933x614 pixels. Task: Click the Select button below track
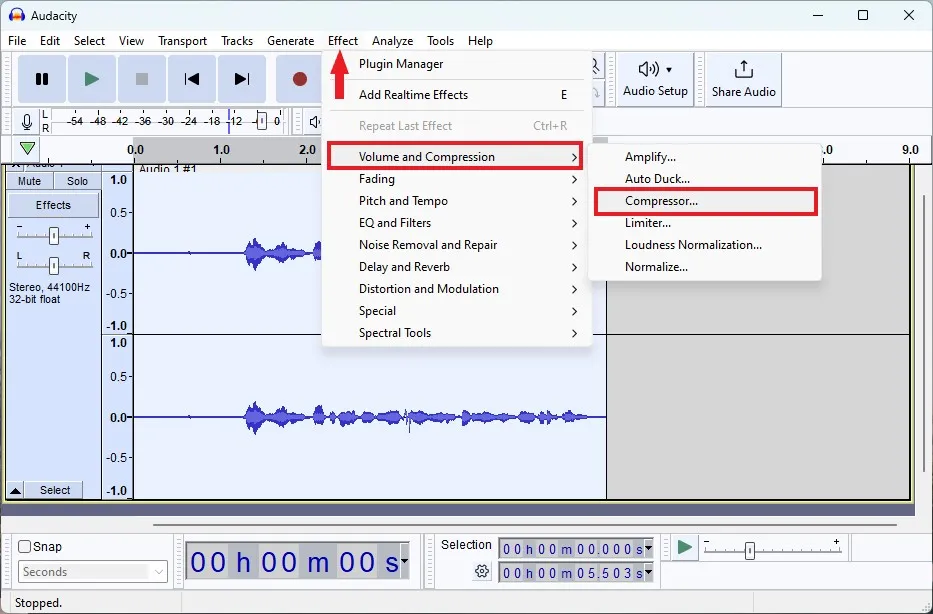click(x=55, y=490)
